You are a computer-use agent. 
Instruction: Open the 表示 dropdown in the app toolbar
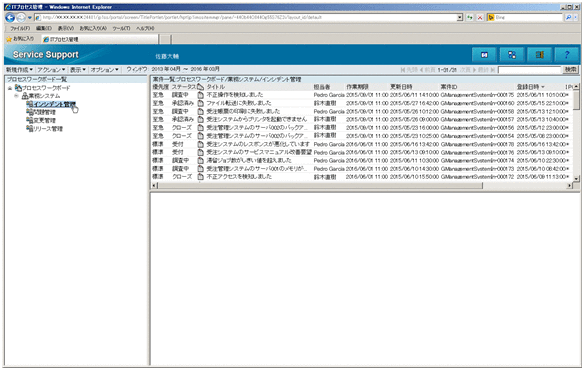[x=78, y=69]
